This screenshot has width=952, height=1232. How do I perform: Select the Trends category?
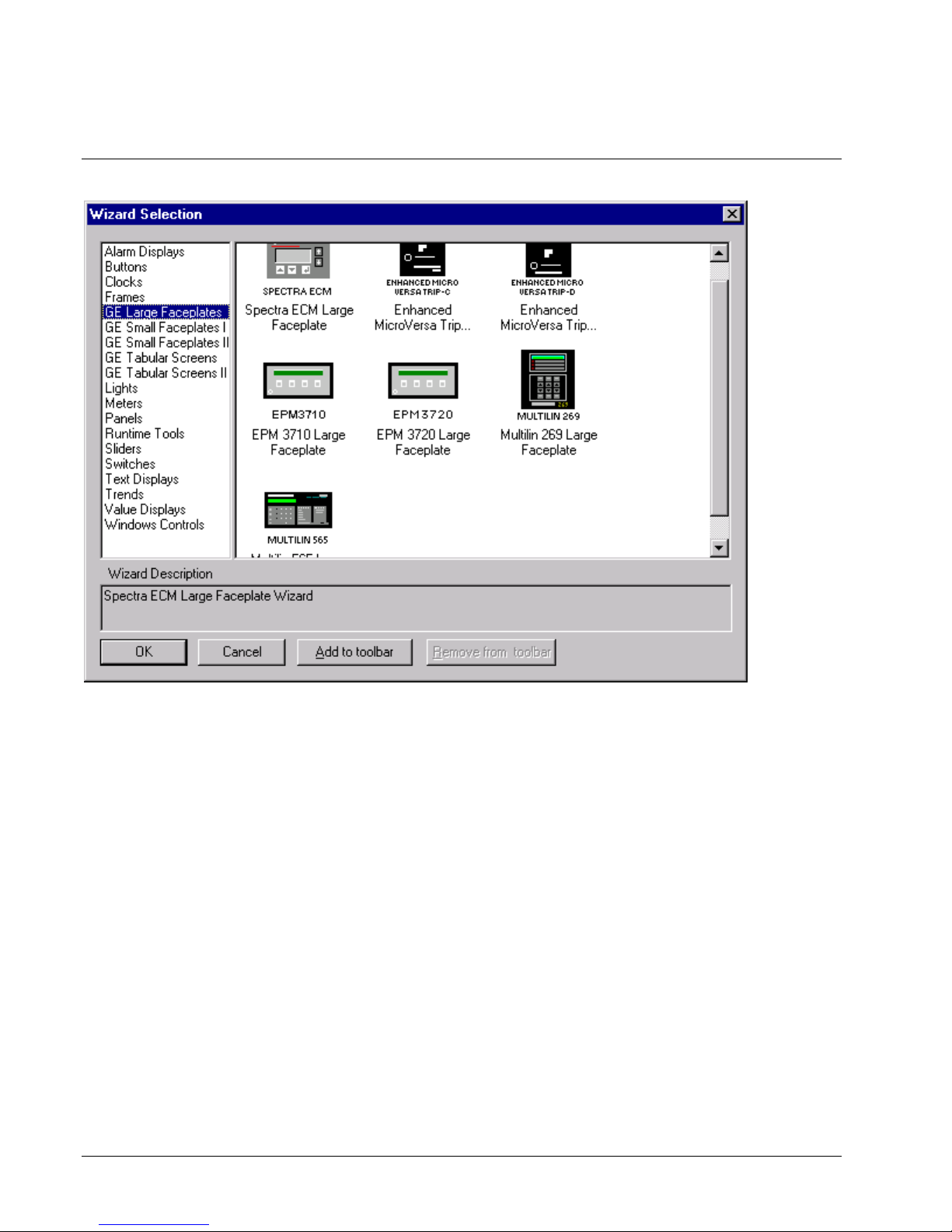click(x=124, y=494)
